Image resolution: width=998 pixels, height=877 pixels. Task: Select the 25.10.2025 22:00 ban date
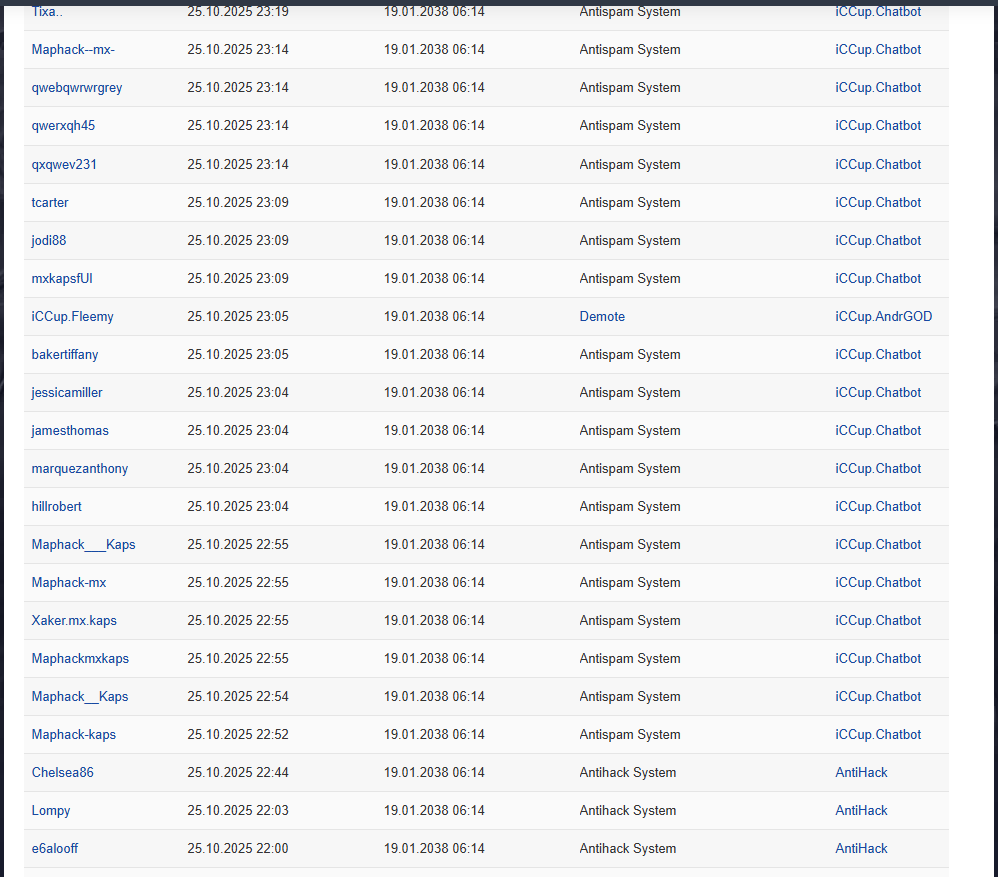click(x=237, y=849)
